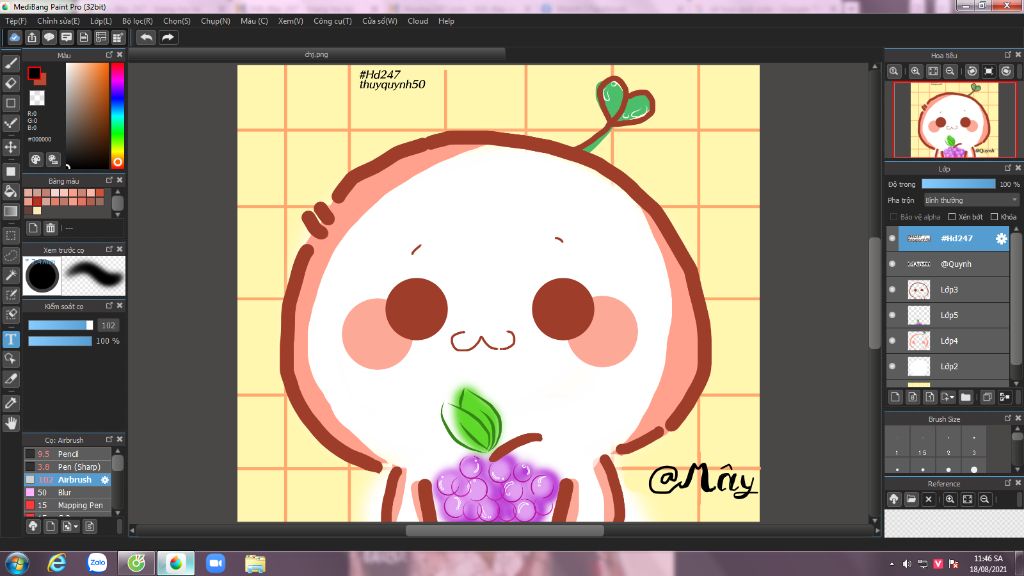Image resolution: width=1024 pixels, height=576 pixels.
Task: Click the Redo arrow in toolbar
Action: click(168, 37)
